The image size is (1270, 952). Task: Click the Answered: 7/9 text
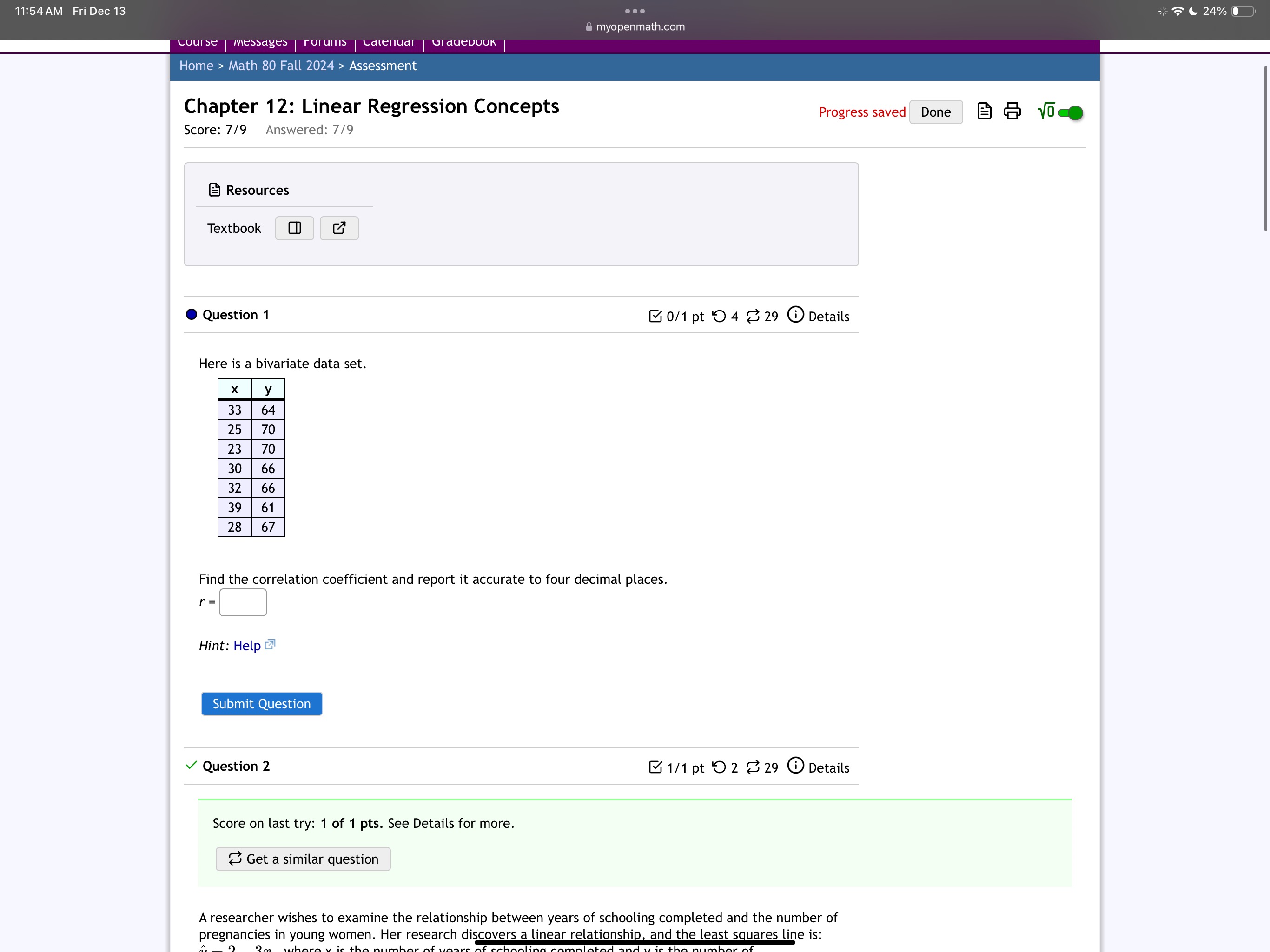(310, 130)
